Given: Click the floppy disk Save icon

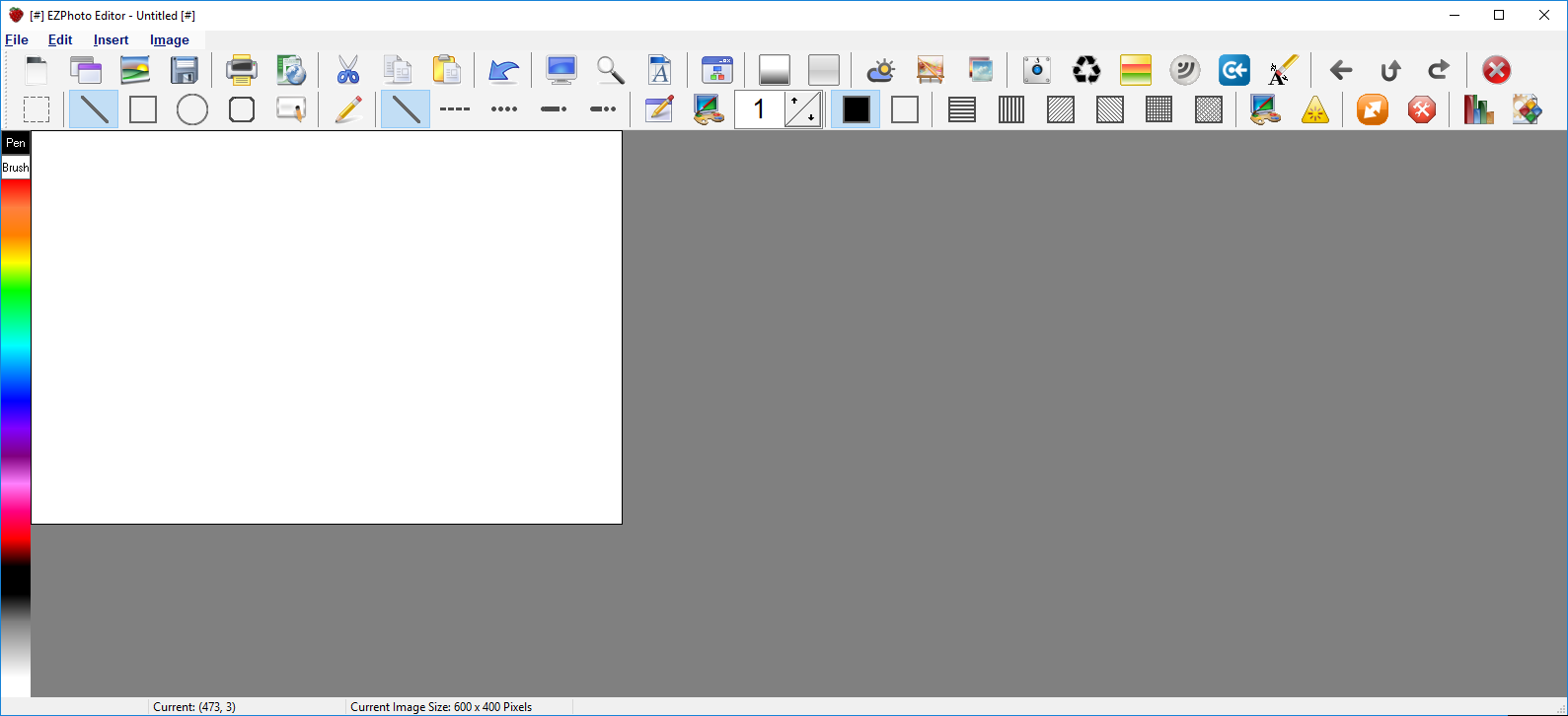Looking at the screenshot, I should tap(185, 70).
